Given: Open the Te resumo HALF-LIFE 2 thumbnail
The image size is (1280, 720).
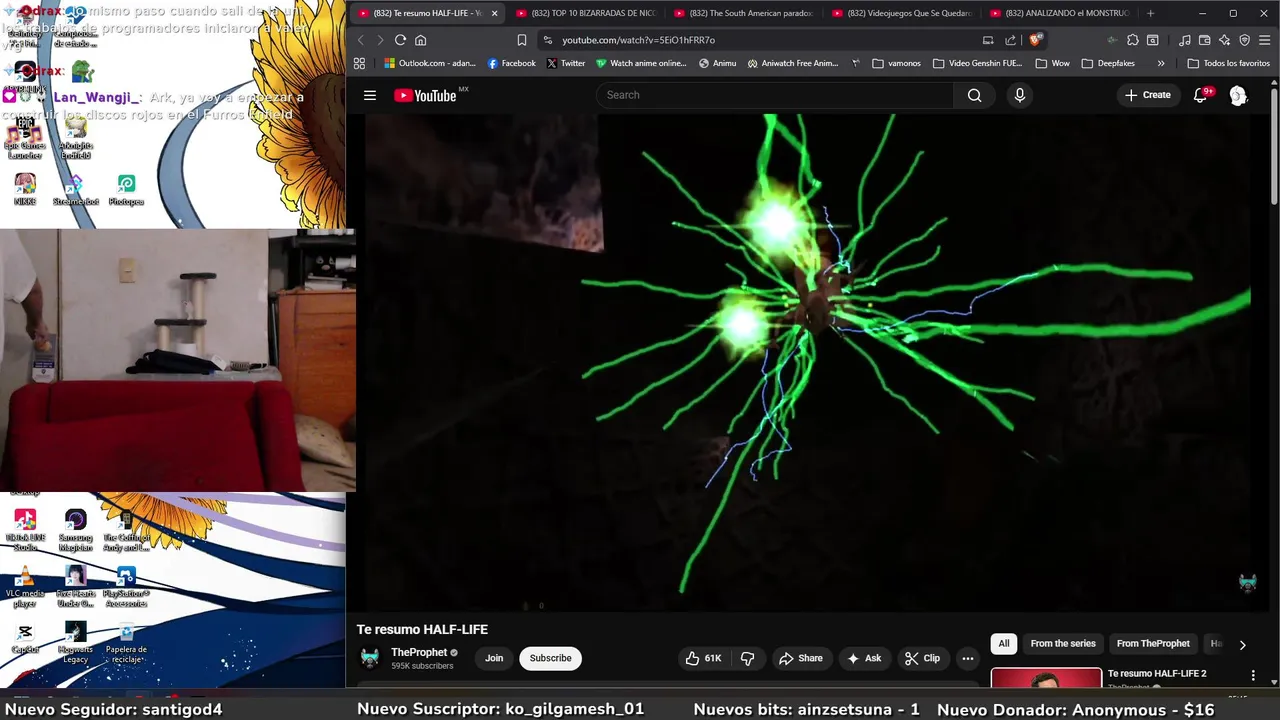Looking at the screenshot, I should [x=1046, y=679].
